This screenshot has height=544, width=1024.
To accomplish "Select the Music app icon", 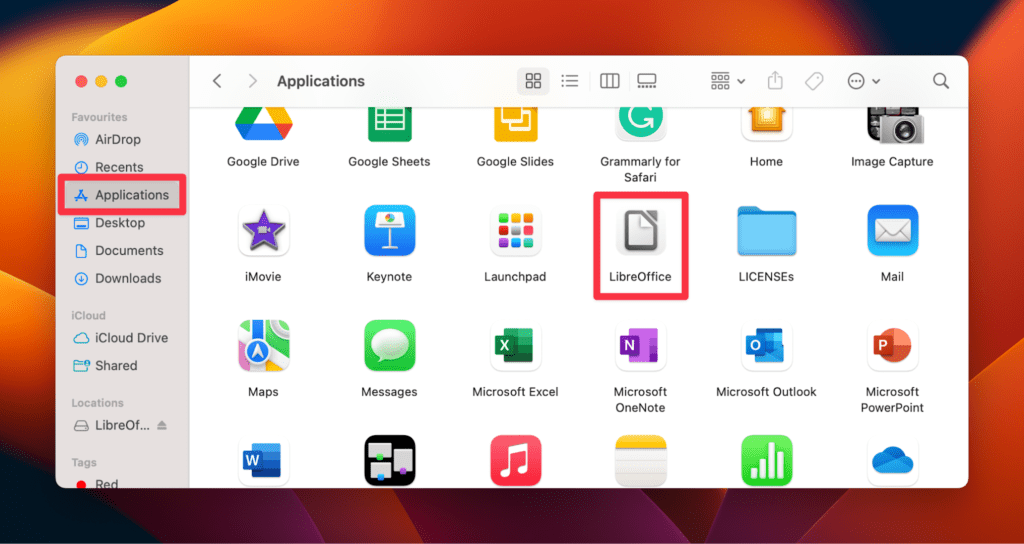I will click(515, 460).
